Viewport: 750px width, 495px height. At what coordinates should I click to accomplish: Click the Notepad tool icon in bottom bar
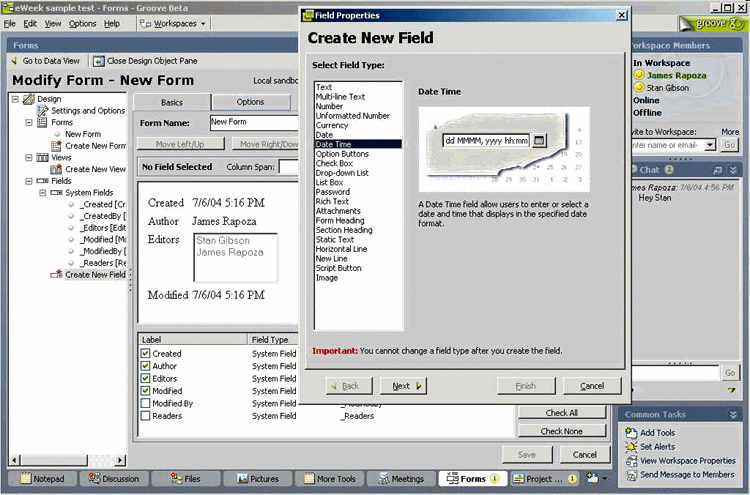coord(25,478)
